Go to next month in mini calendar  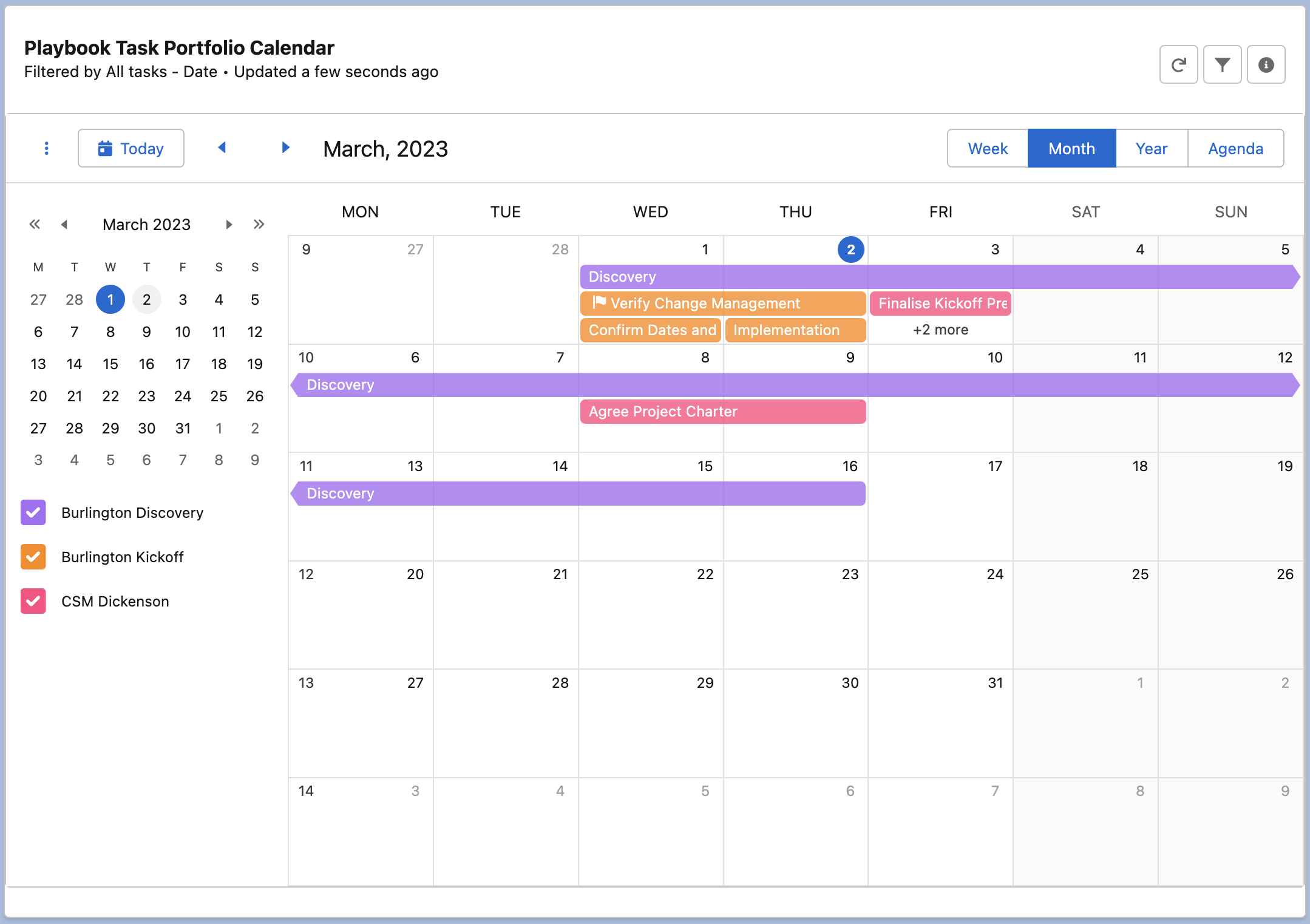click(x=229, y=225)
